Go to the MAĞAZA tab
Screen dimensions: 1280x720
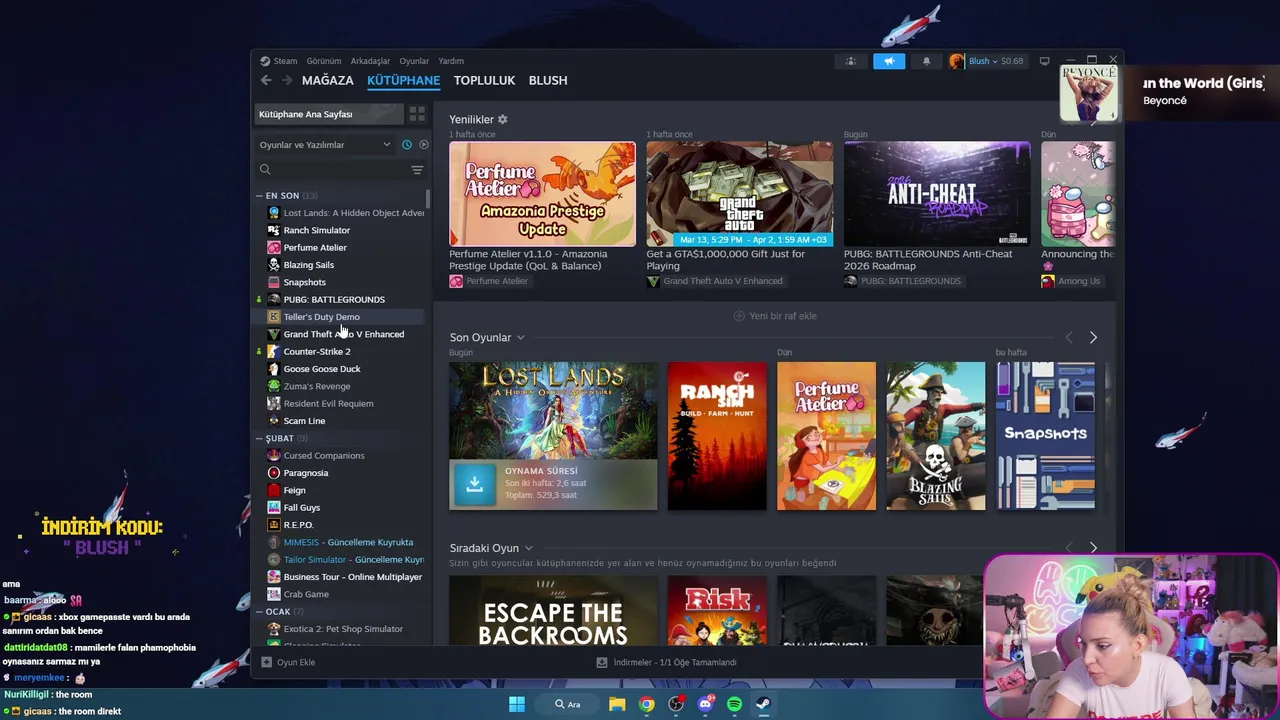328,80
